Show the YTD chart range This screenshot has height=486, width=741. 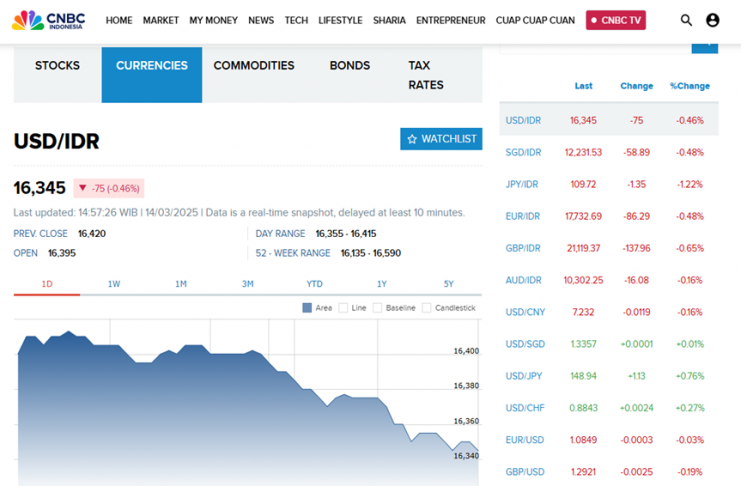(x=314, y=284)
